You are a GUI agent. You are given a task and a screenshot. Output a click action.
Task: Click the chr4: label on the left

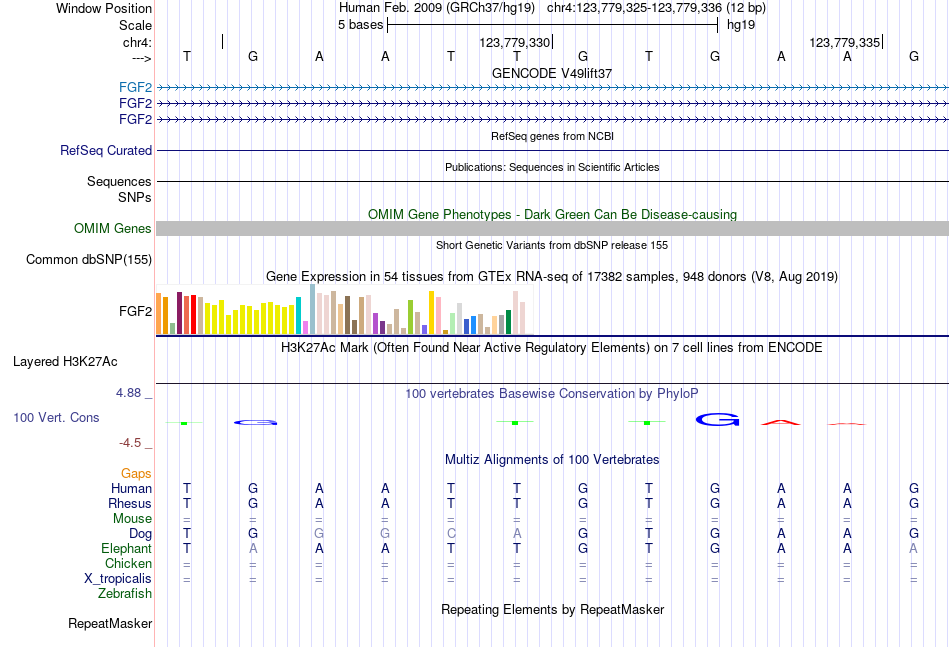(x=137, y=42)
